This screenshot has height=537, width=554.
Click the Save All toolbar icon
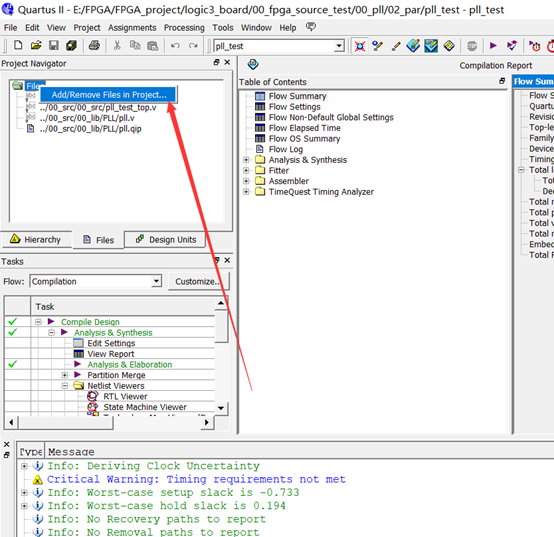71,46
